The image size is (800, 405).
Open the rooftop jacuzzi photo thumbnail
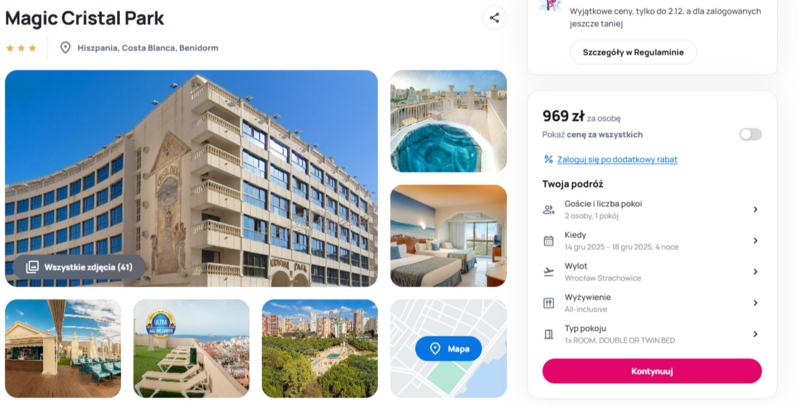448,121
